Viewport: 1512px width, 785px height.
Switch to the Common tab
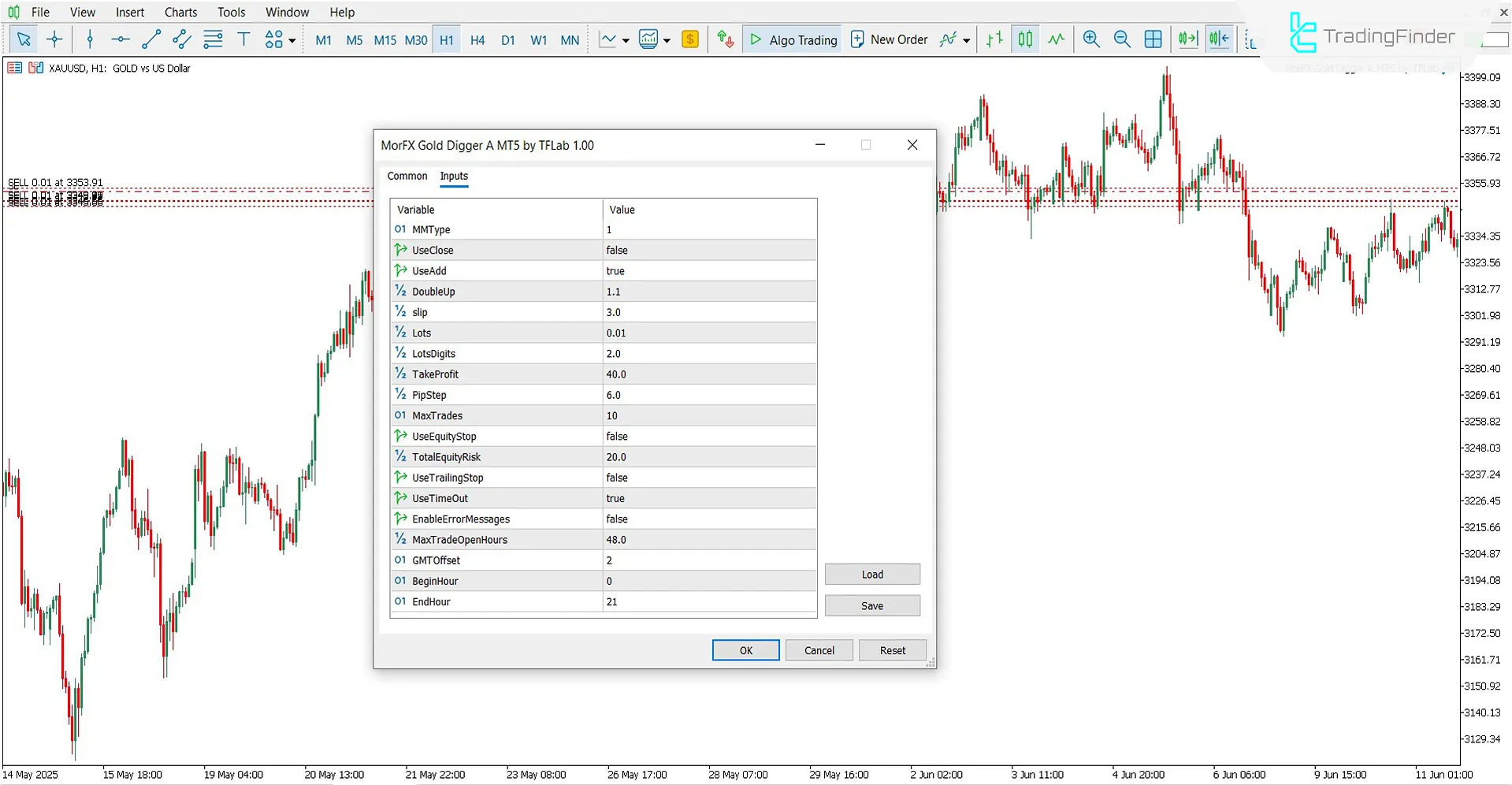407,176
